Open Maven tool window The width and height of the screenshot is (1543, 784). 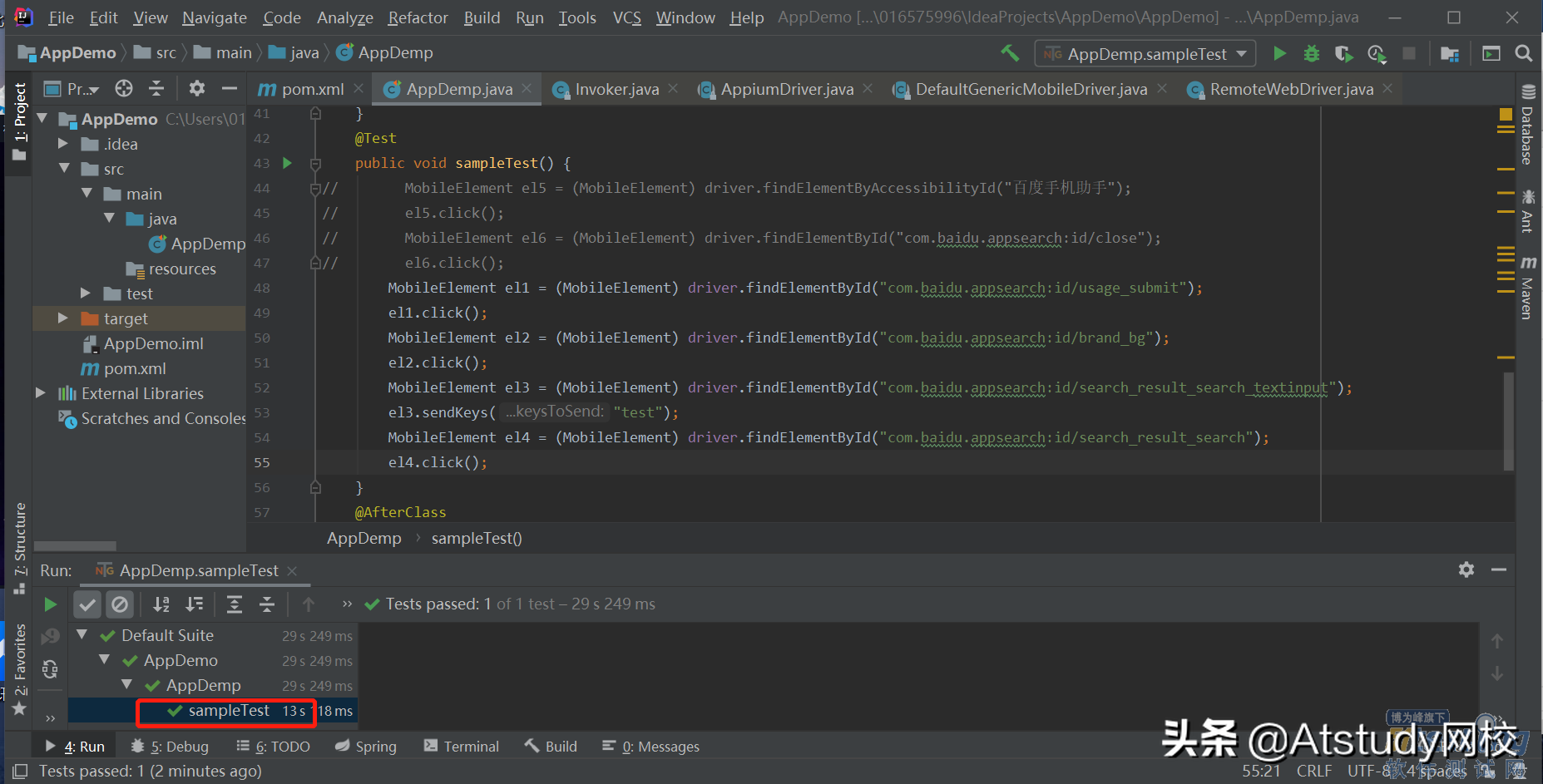(1528, 288)
